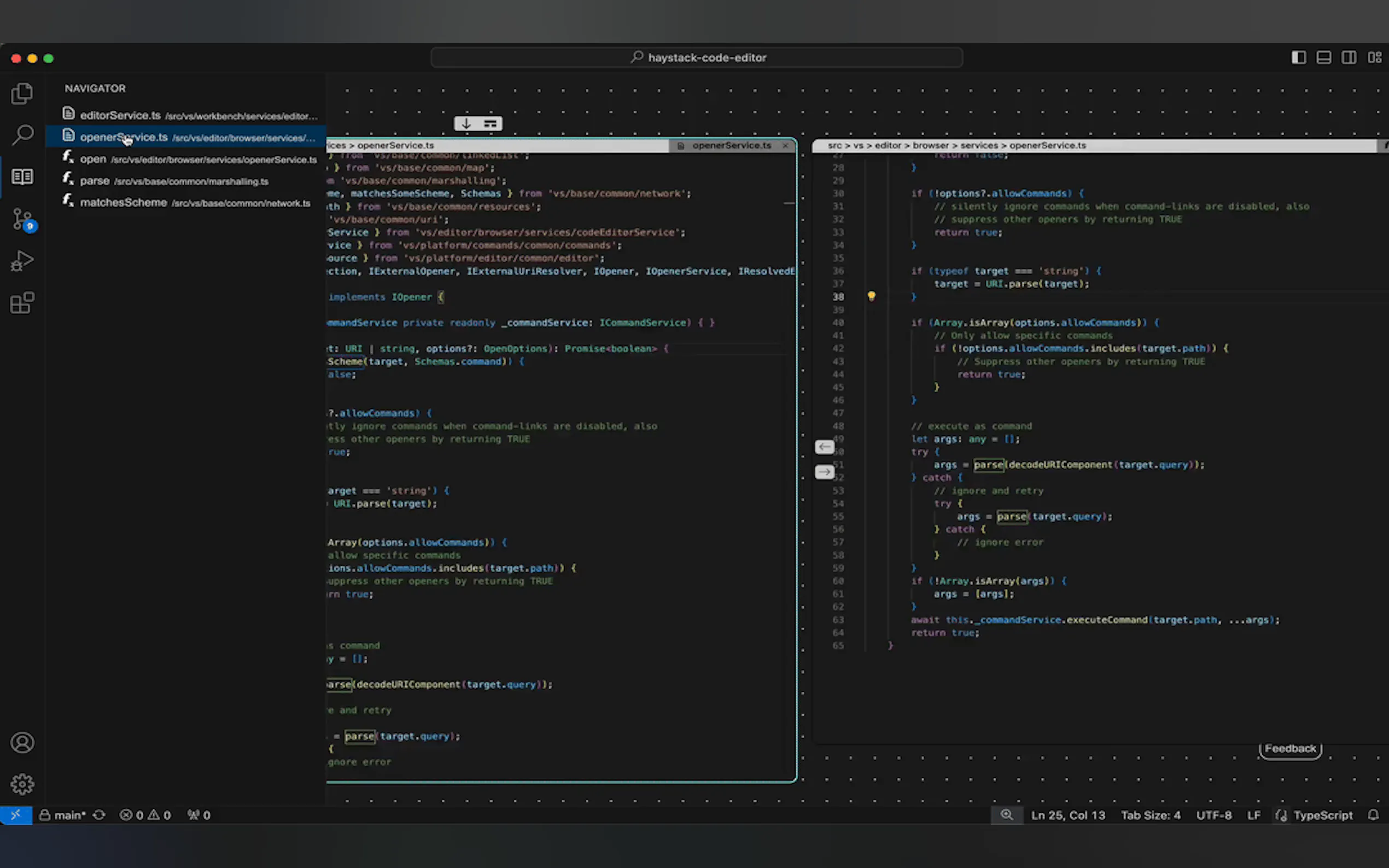Click the Feedback button

(1289, 749)
